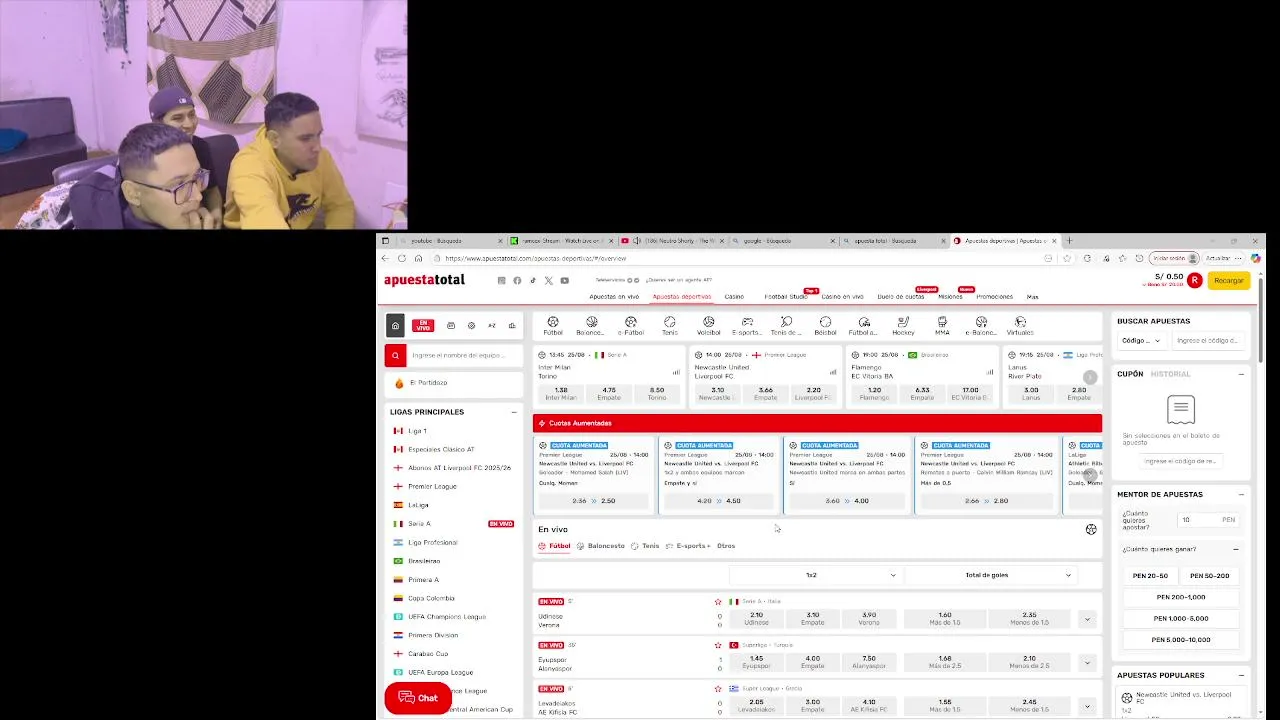The width and height of the screenshot is (1280, 720).
Task: Favorite the Eyupspor vs Alanyaspor match star
Action: [x=718, y=645]
